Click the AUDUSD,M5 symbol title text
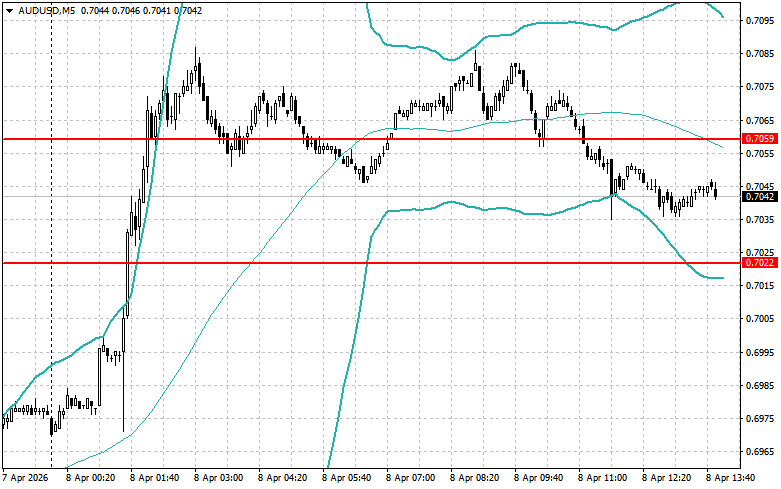The height and width of the screenshot is (489, 781). point(46,10)
